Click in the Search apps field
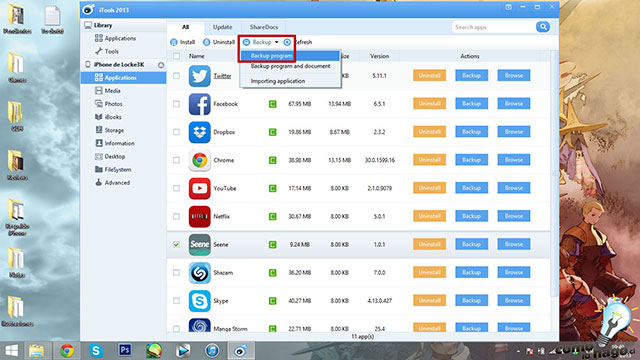The height and width of the screenshot is (360, 640). pyautogui.click(x=493, y=27)
